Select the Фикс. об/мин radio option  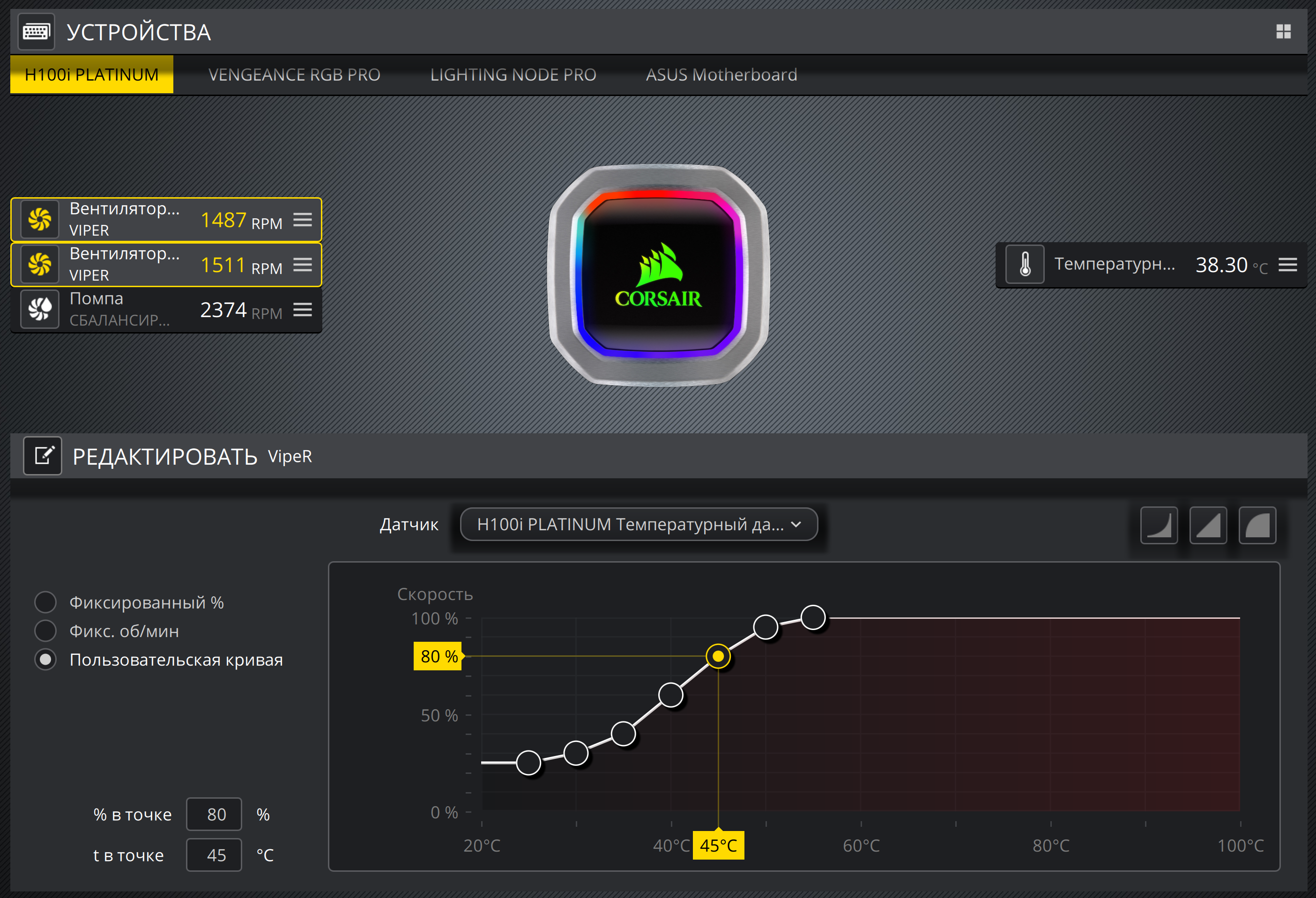point(45,631)
